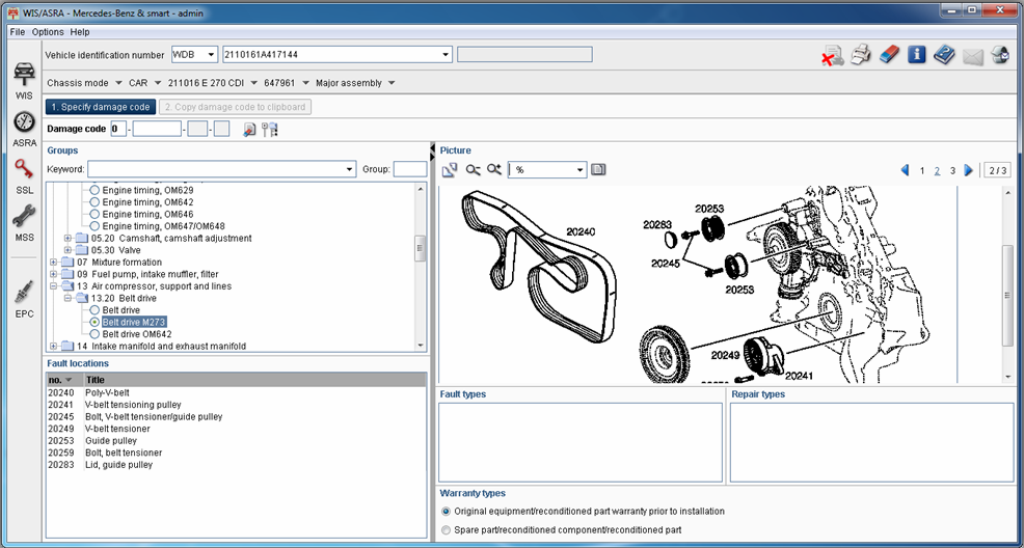
Task: Open Chassis mode dropdown
Action: 118,83
